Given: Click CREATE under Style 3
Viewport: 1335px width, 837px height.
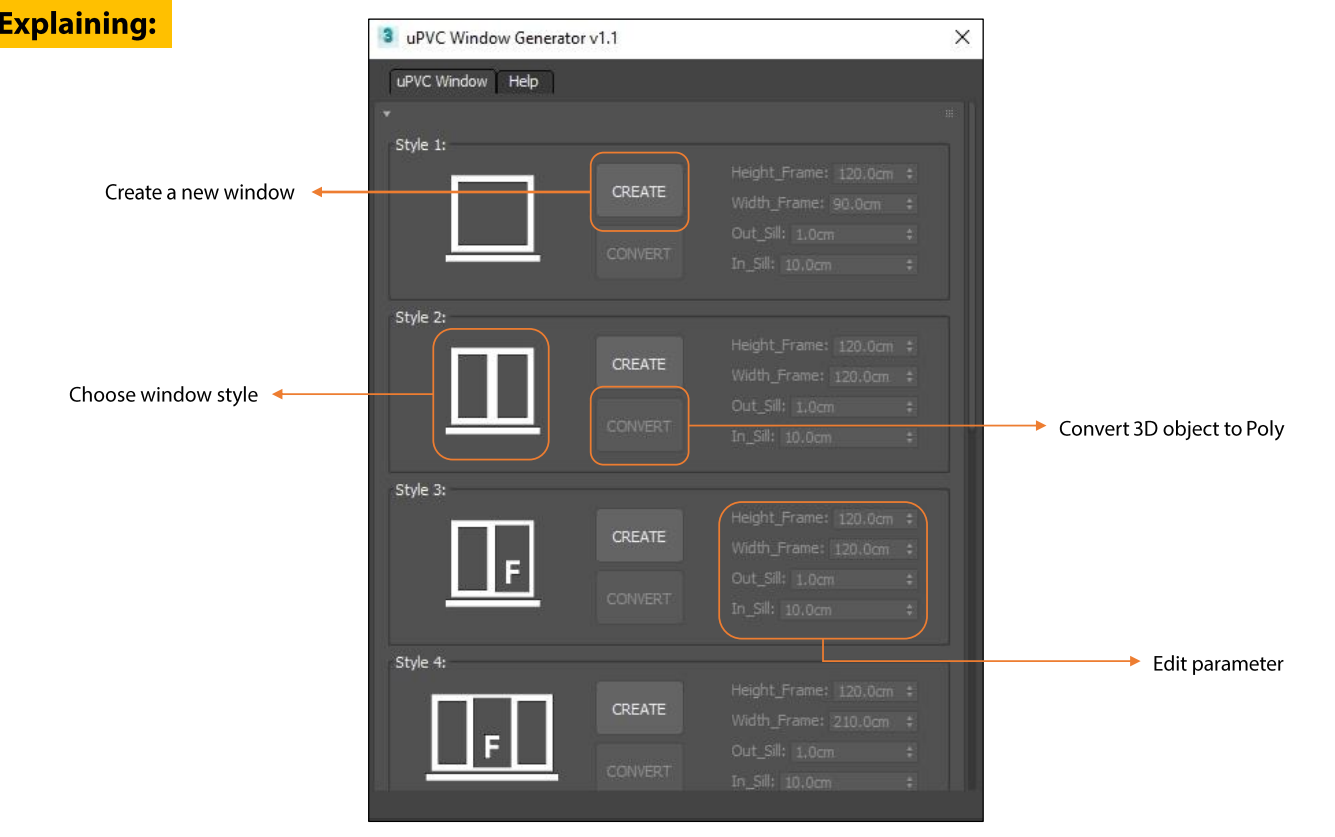Looking at the screenshot, I should coord(639,537).
